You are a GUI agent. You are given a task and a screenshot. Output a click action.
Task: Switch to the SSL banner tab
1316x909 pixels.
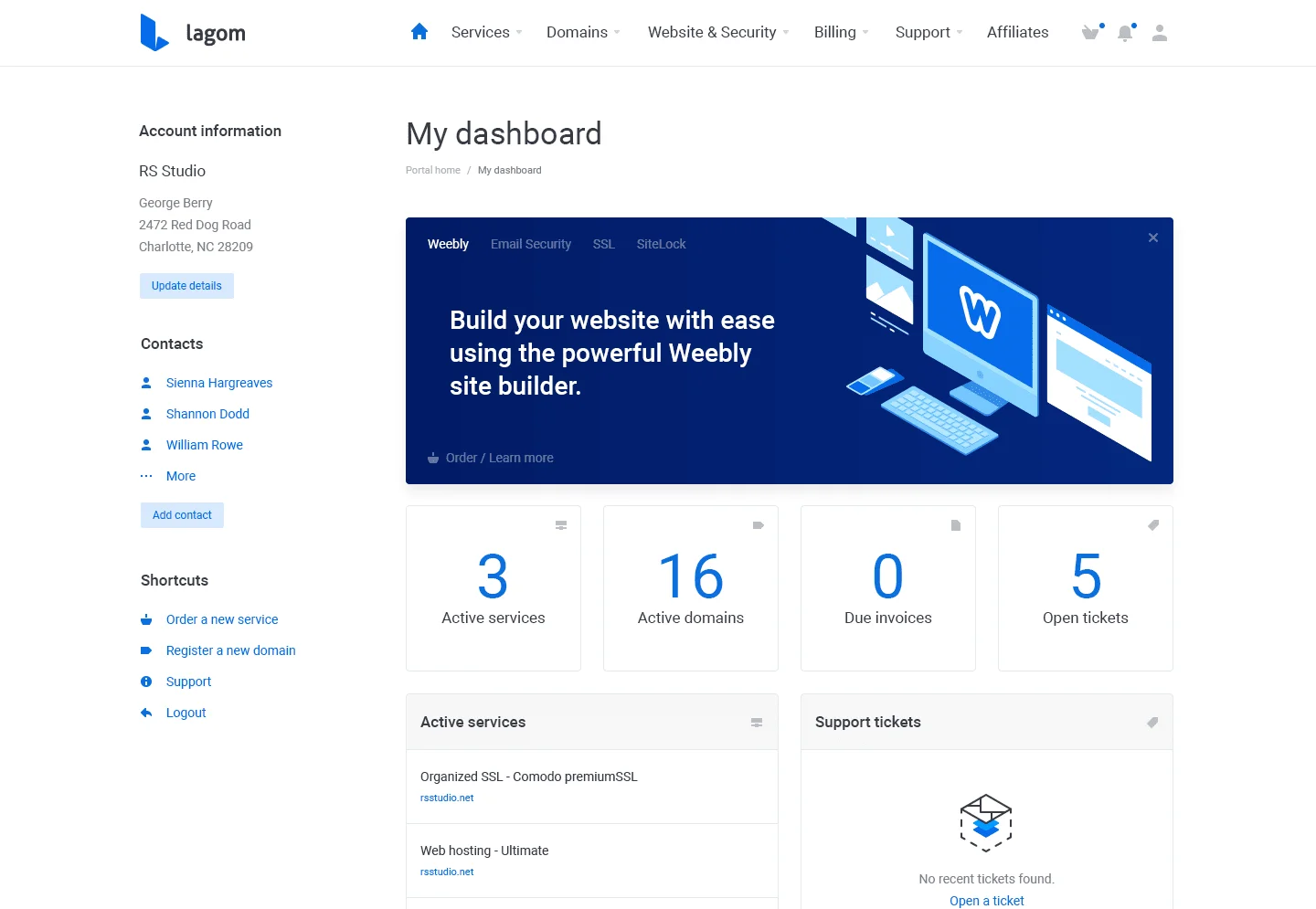point(604,244)
